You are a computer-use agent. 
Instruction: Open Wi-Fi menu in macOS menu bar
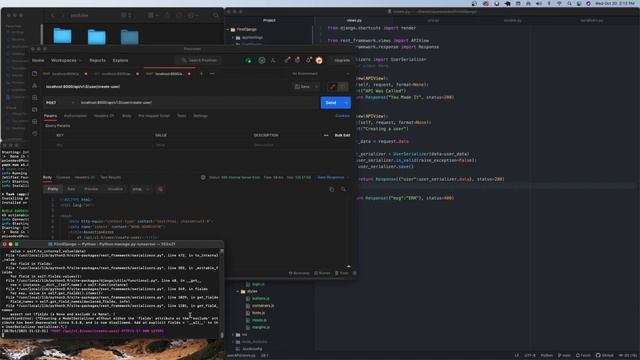tap(559, 3)
